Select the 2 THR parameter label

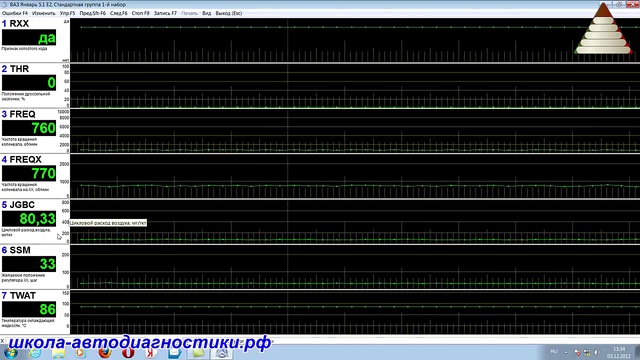pos(16,69)
